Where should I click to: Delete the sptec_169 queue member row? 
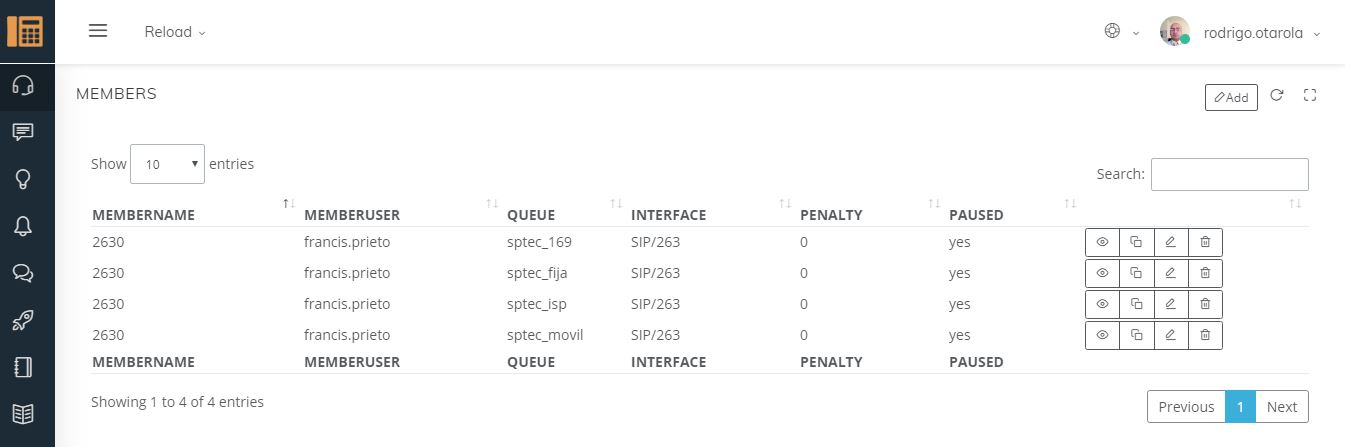pos(1205,243)
